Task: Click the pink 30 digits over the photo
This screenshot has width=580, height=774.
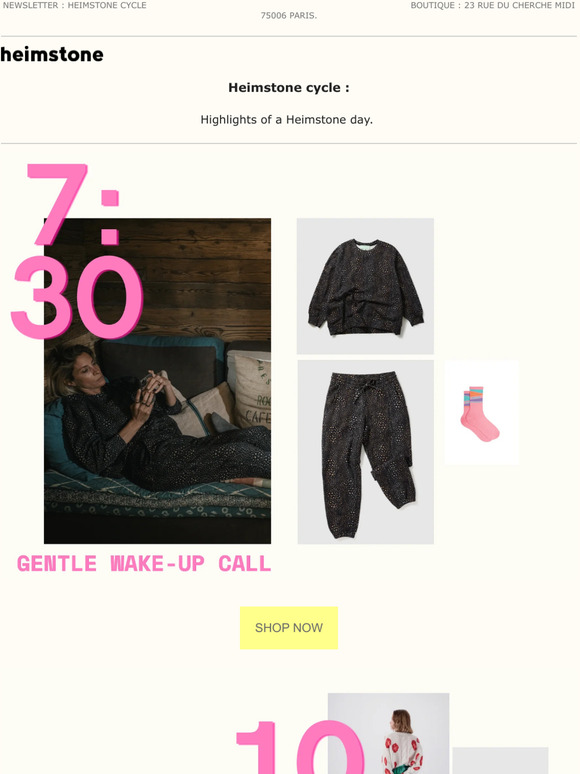Action: [x=77, y=298]
